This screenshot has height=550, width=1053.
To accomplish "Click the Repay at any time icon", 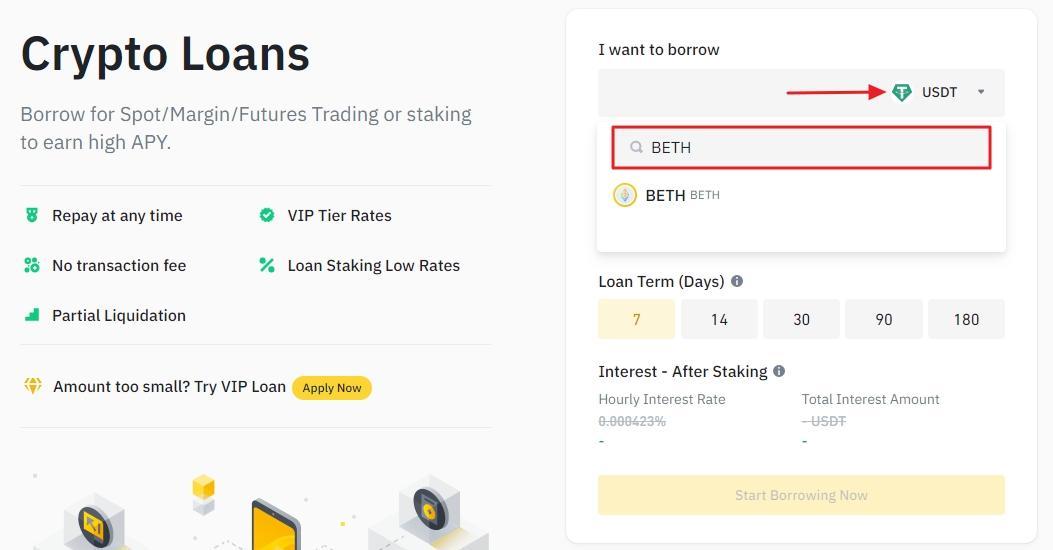I will click(32, 215).
